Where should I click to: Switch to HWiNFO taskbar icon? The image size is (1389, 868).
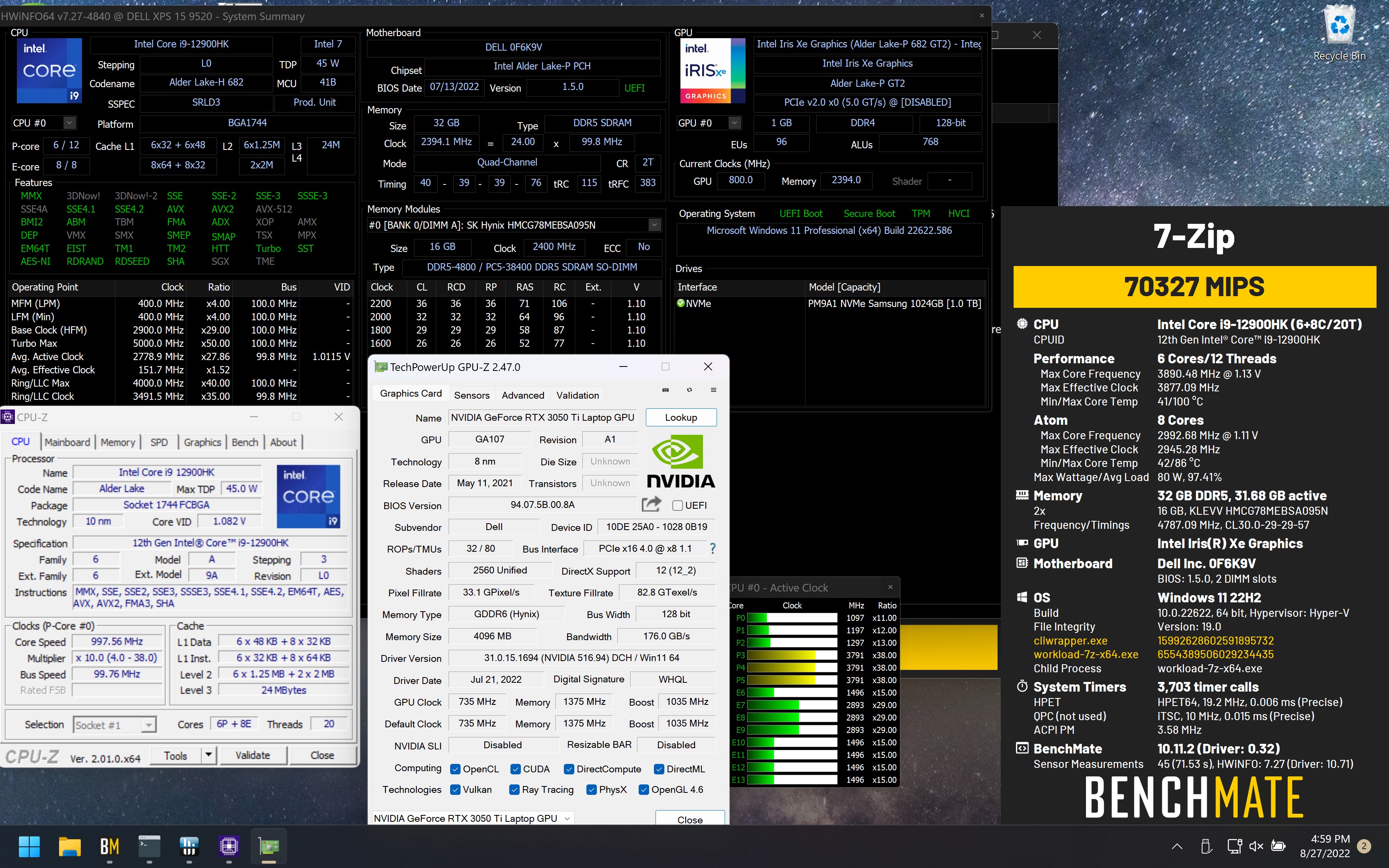point(189,846)
